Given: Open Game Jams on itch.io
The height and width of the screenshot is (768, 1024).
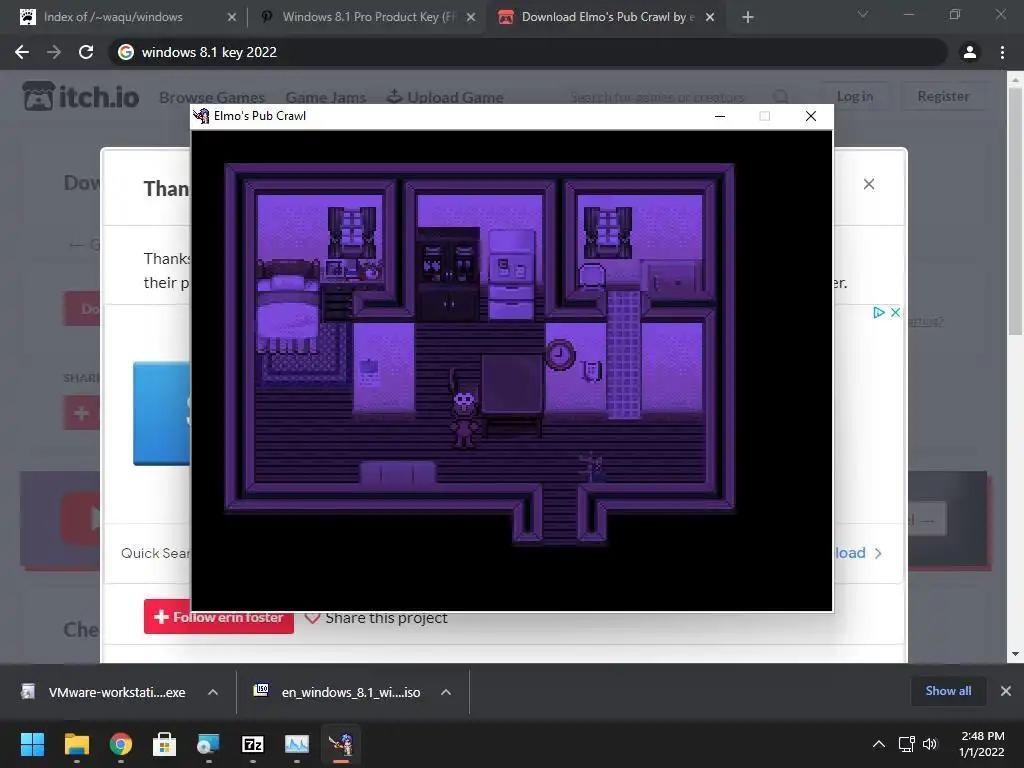Looking at the screenshot, I should tap(325, 97).
